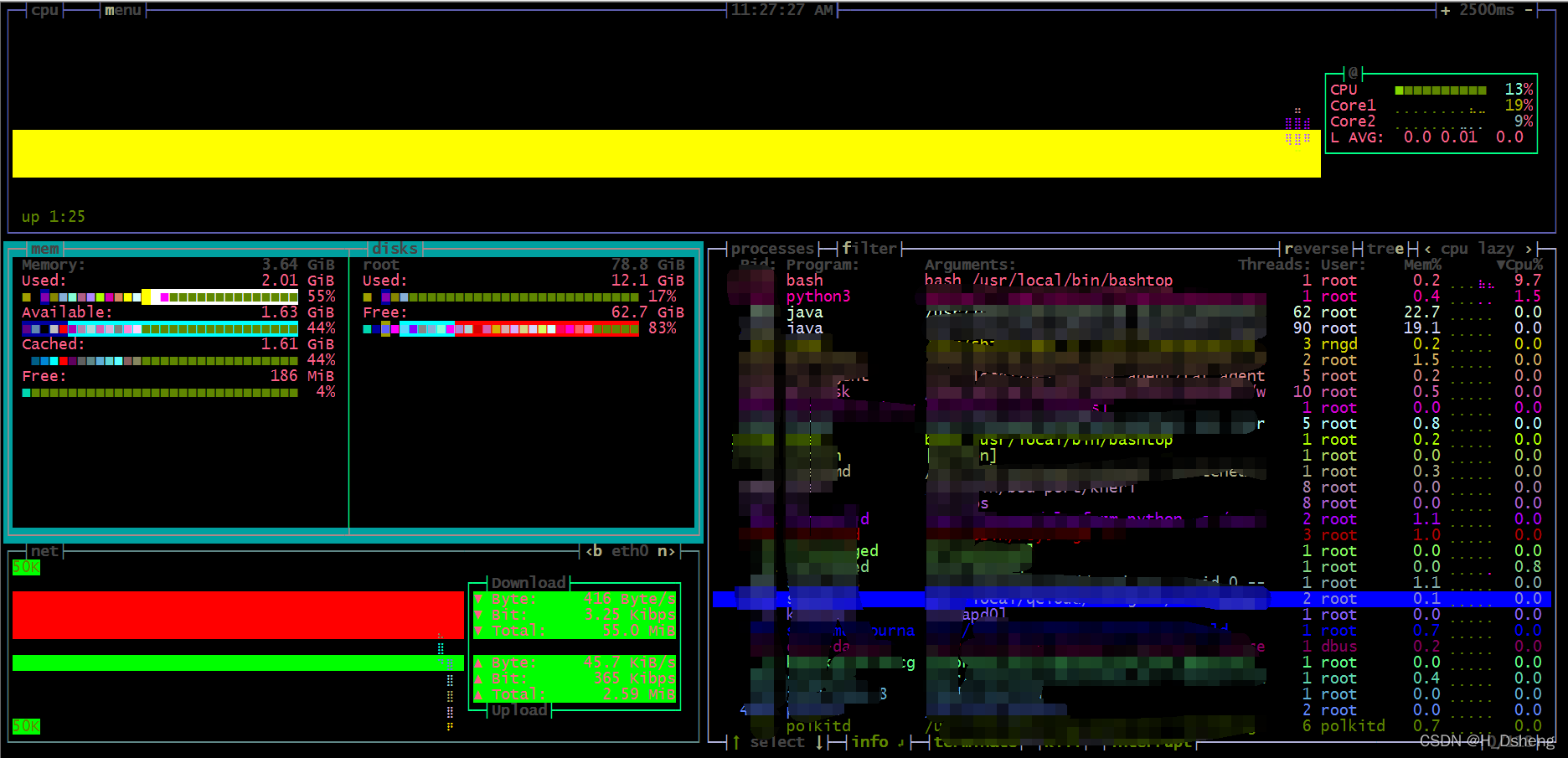Select the polkitd process row
This screenshot has width=1568, height=758.
tap(1132, 726)
